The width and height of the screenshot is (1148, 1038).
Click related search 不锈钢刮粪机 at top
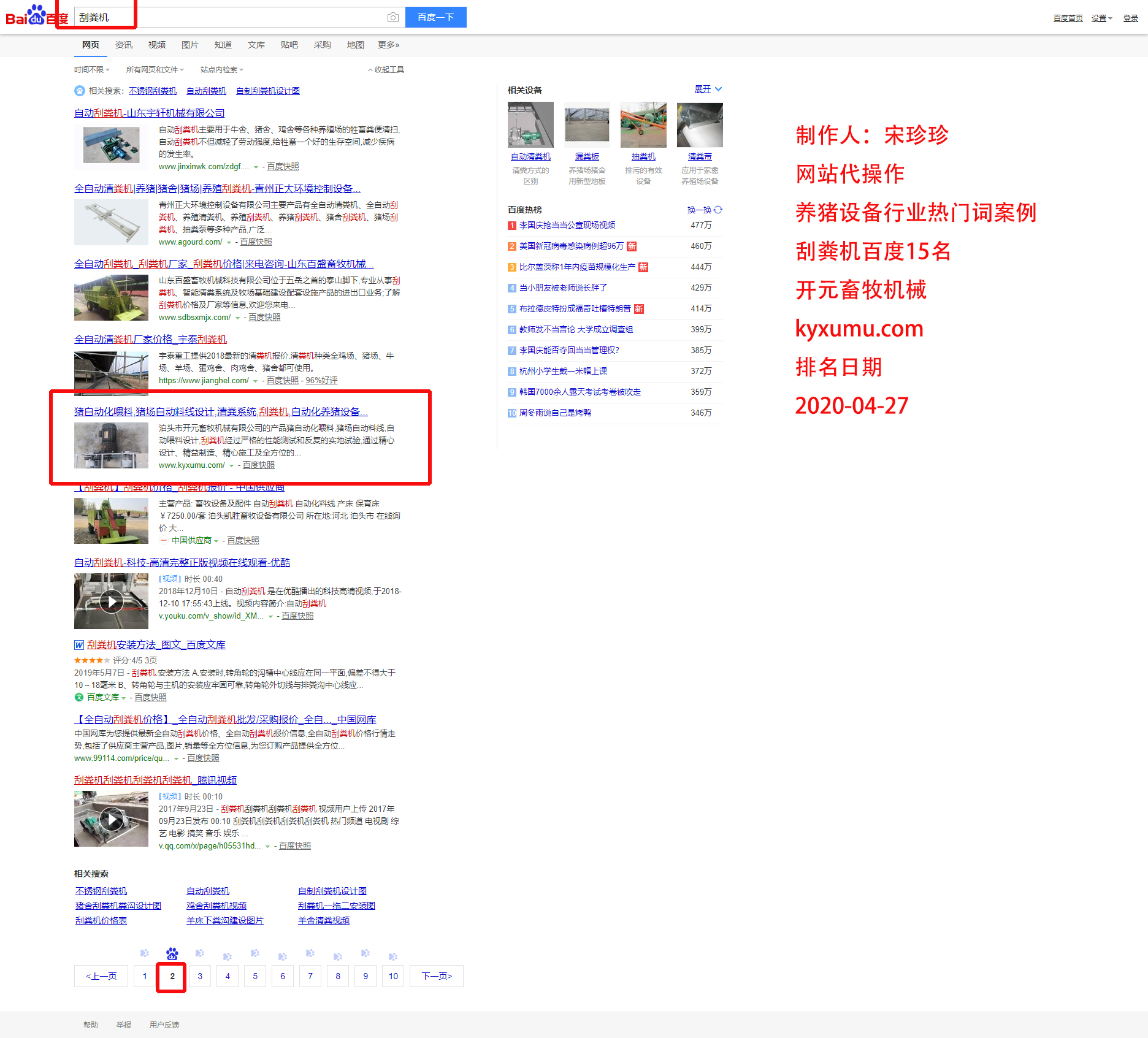153,91
